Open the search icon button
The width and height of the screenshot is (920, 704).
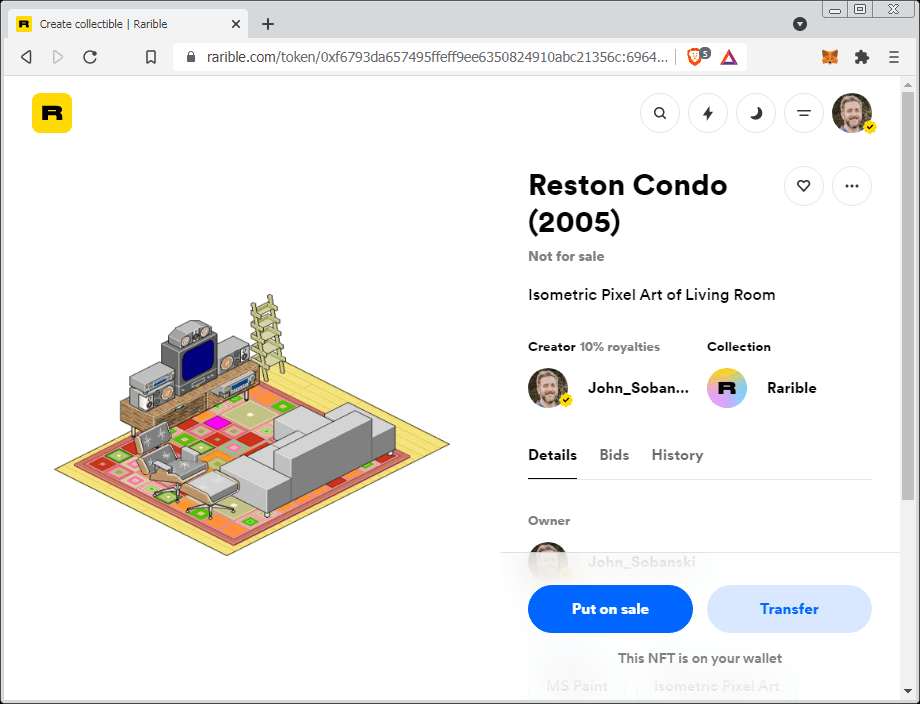[x=659, y=113]
